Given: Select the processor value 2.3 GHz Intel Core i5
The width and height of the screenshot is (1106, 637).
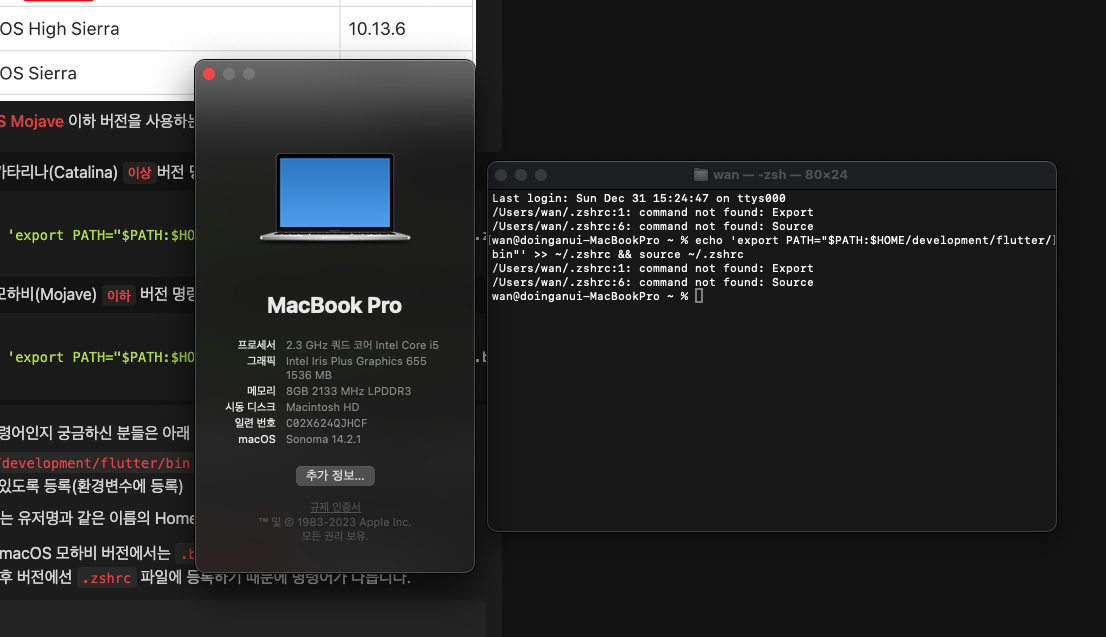Looking at the screenshot, I should [x=362, y=345].
